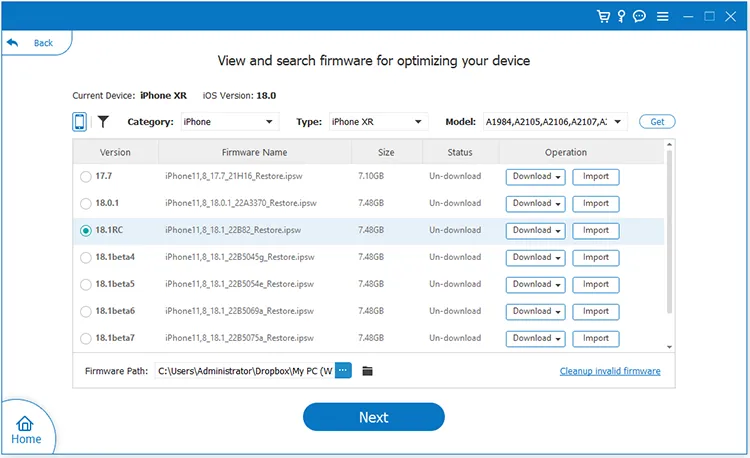
Task: Sort by the Version column header
Action: pyautogui.click(x=115, y=152)
